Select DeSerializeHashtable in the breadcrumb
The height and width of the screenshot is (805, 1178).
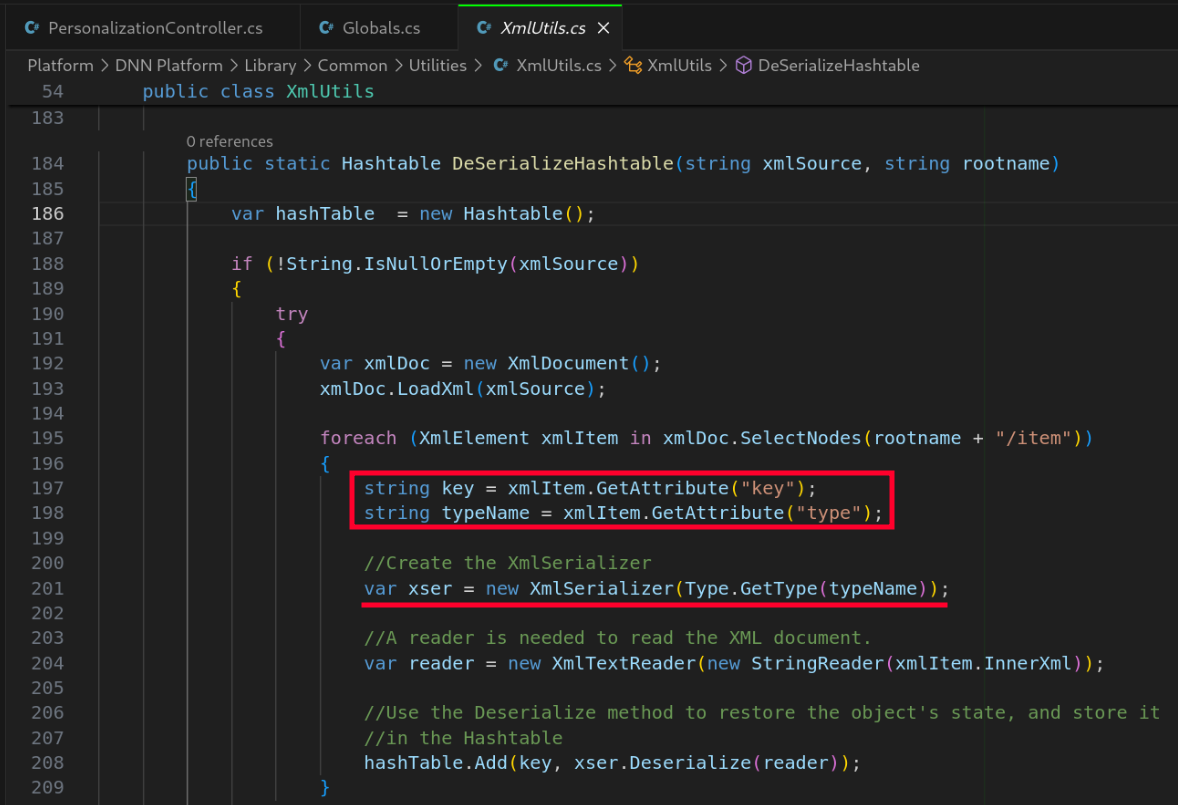[x=838, y=65]
